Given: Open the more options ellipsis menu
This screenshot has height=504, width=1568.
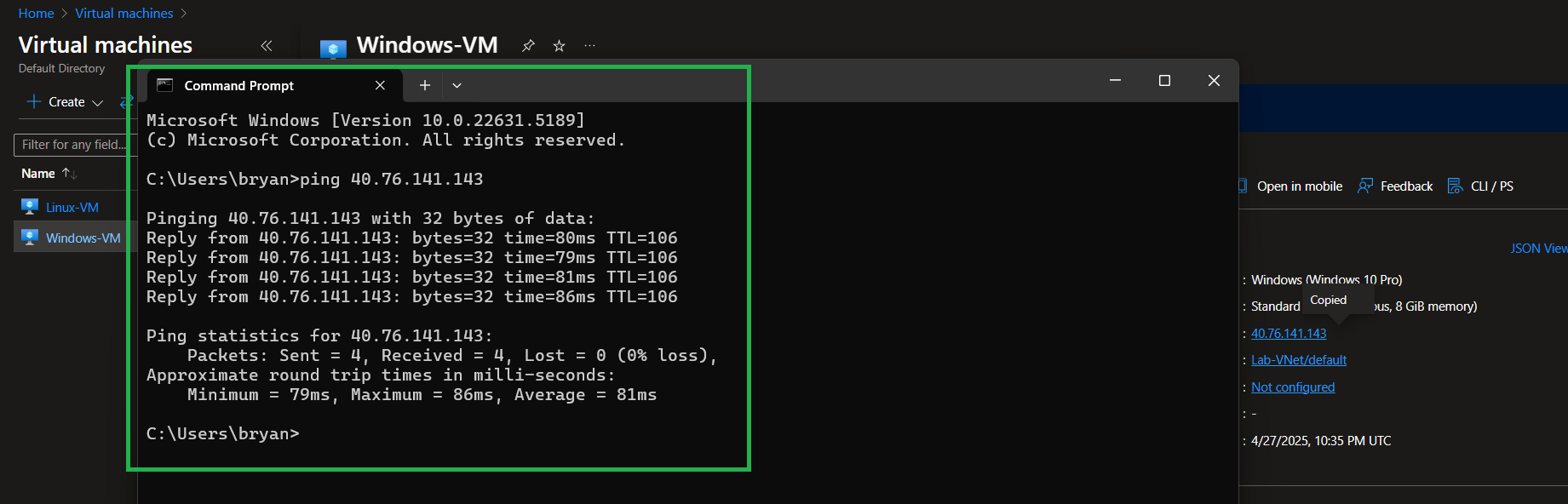Looking at the screenshot, I should (589, 46).
